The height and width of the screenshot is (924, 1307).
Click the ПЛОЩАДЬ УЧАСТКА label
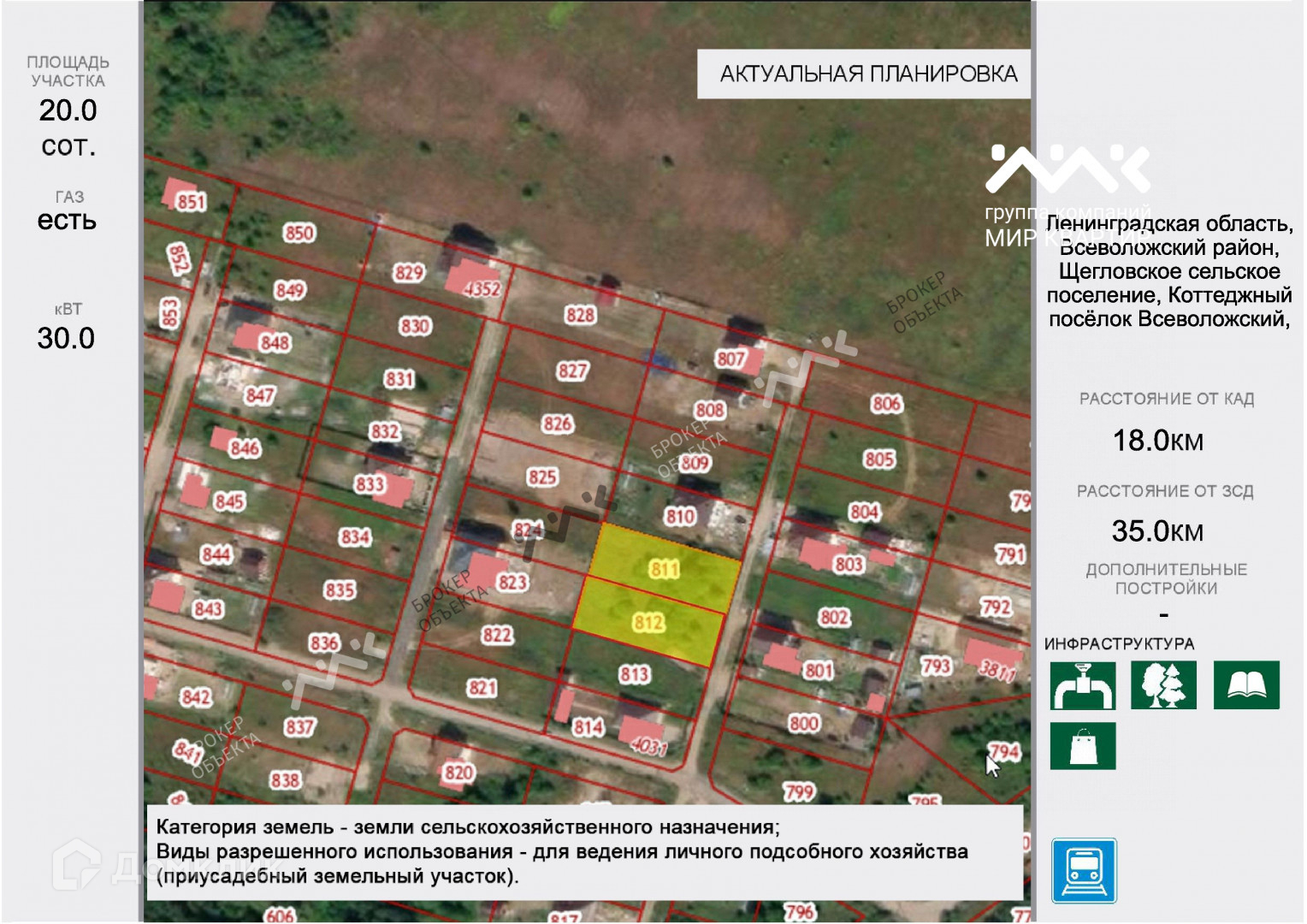(x=68, y=71)
